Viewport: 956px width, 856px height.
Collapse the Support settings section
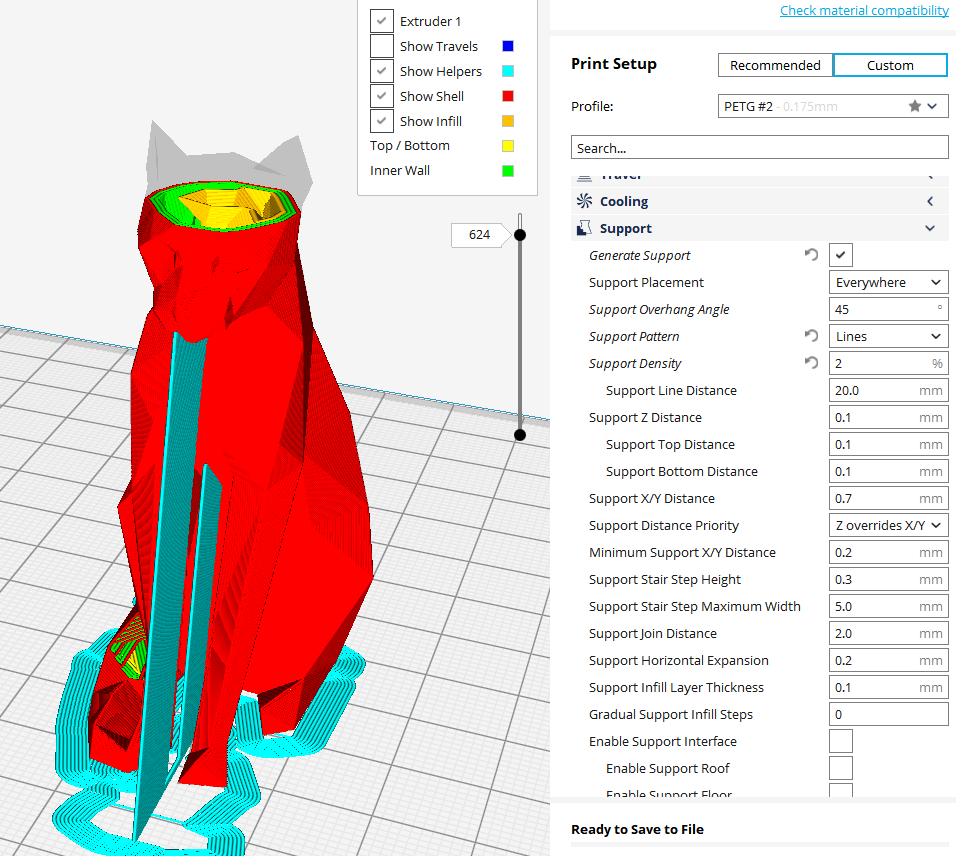click(930, 229)
